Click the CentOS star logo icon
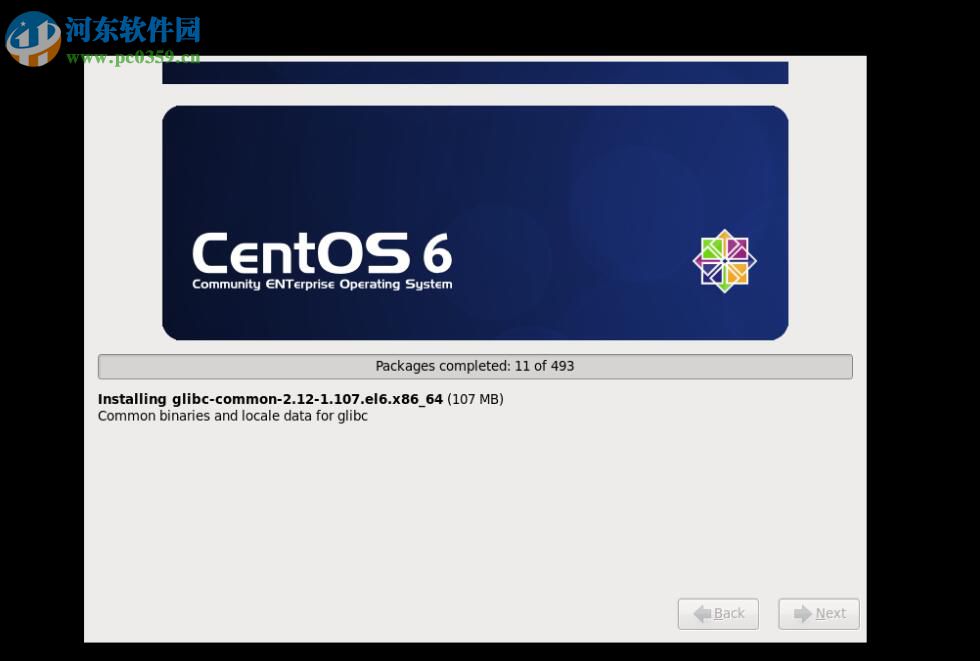 coord(724,260)
